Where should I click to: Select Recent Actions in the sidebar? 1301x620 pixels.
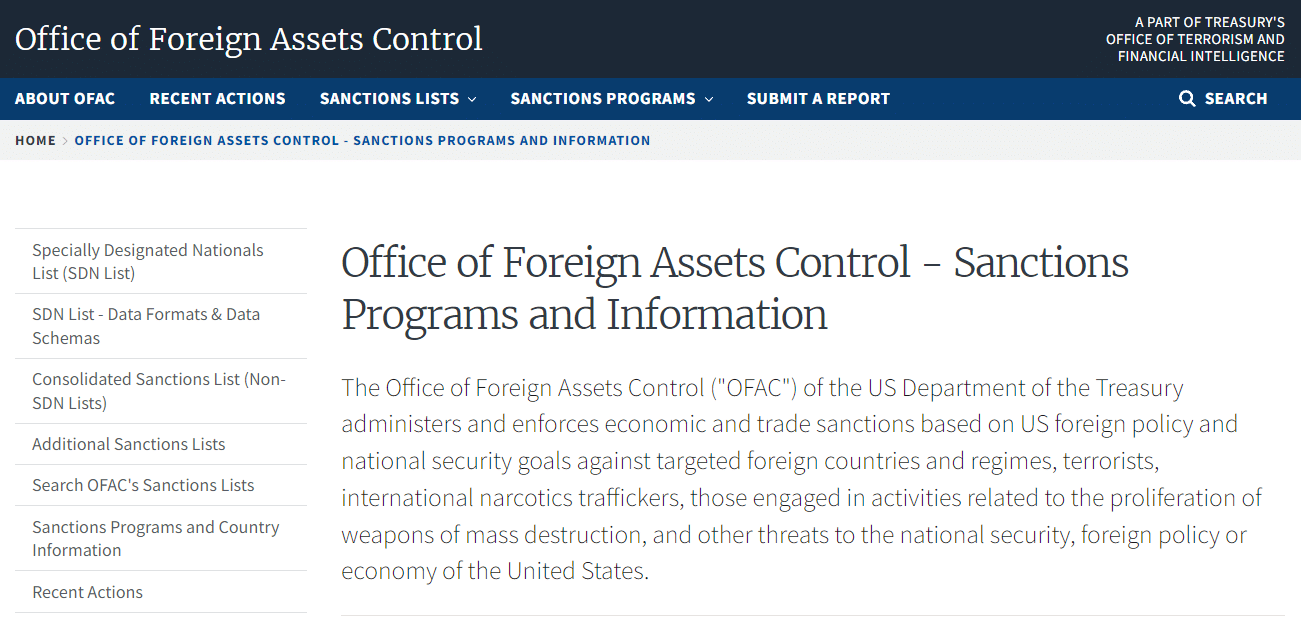tap(87, 592)
